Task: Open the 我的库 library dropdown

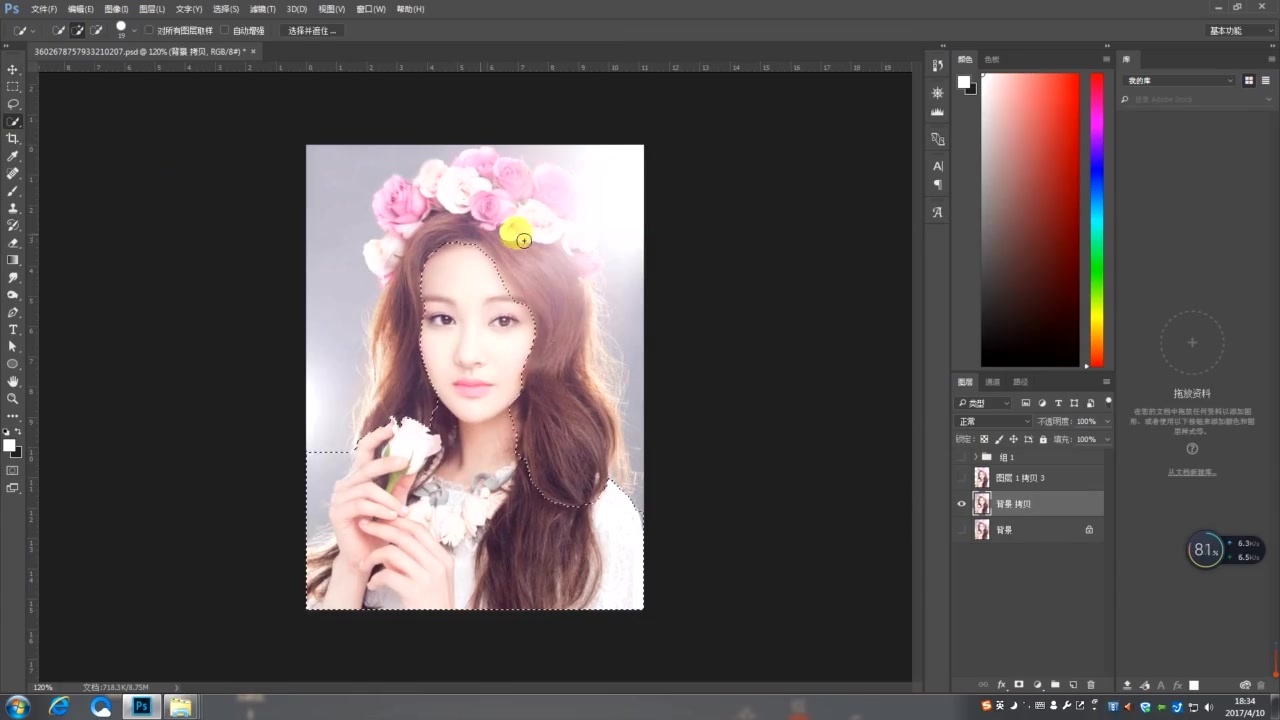Action: pyautogui.click(x=1179, y=80)
